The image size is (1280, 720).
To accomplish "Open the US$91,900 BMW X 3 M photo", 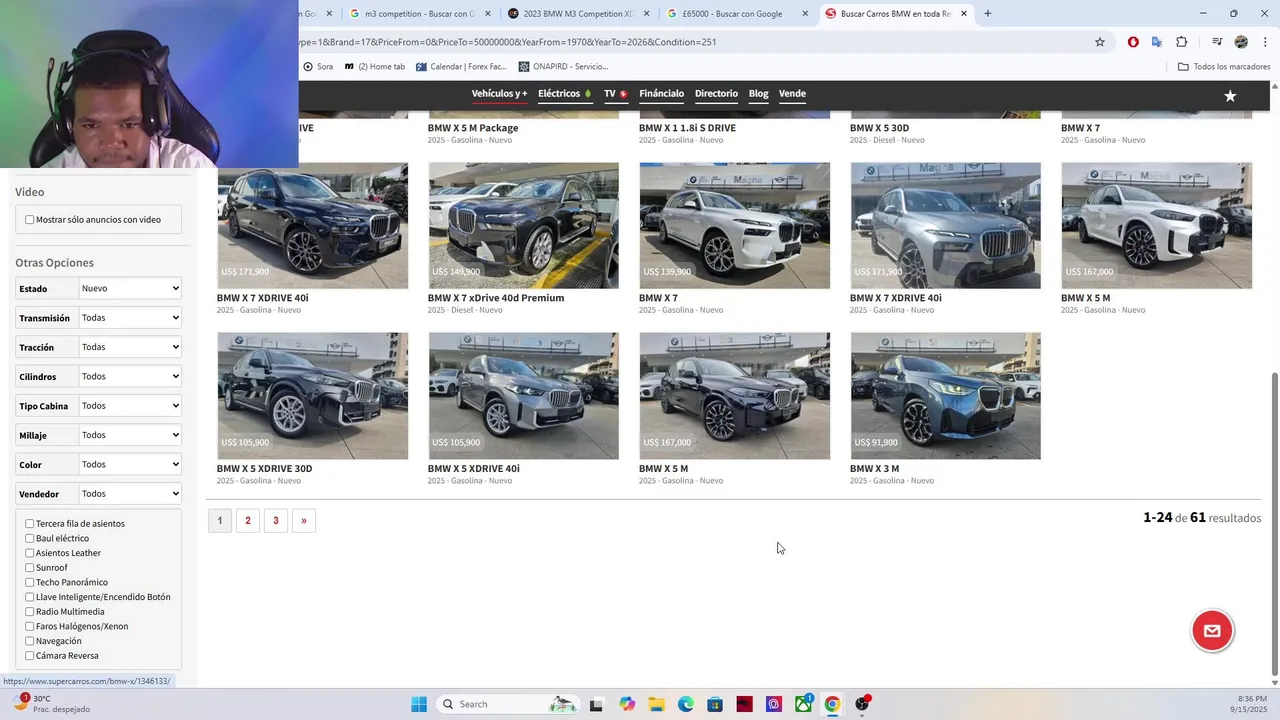I will pyautogui.click(x=946, y=396).
